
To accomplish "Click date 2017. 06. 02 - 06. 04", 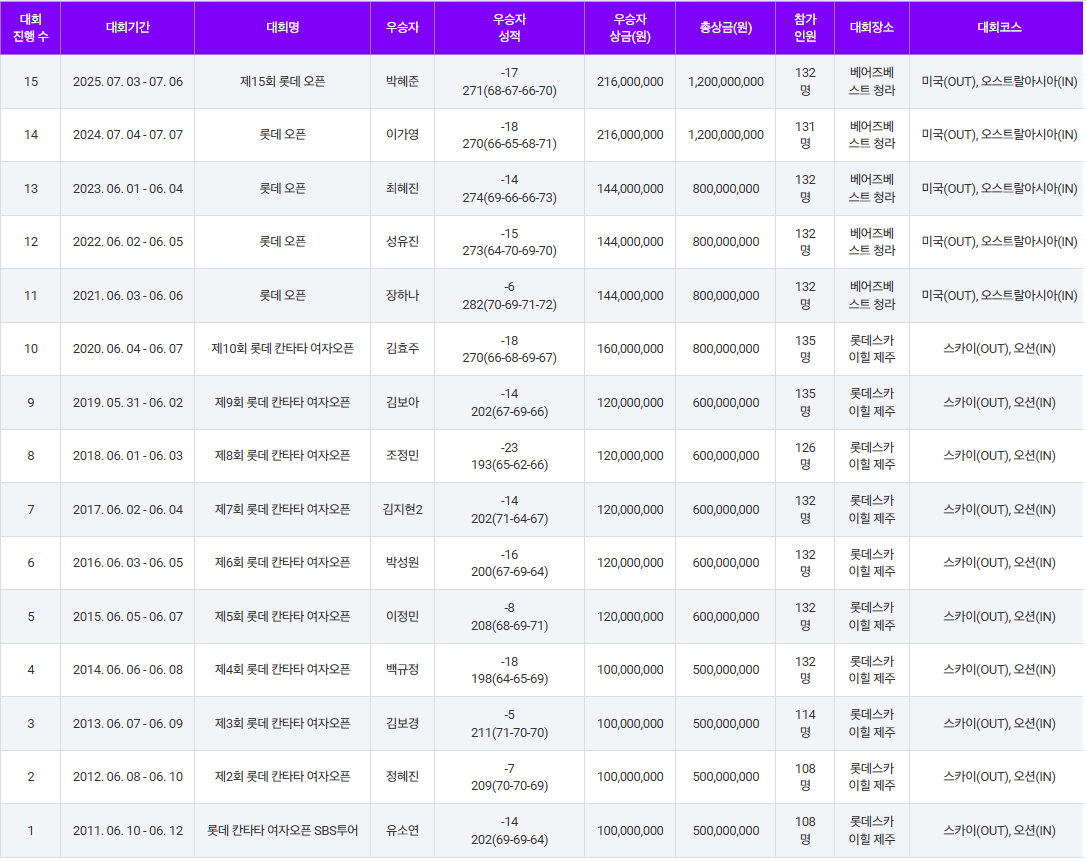I will tap(128, 510).
